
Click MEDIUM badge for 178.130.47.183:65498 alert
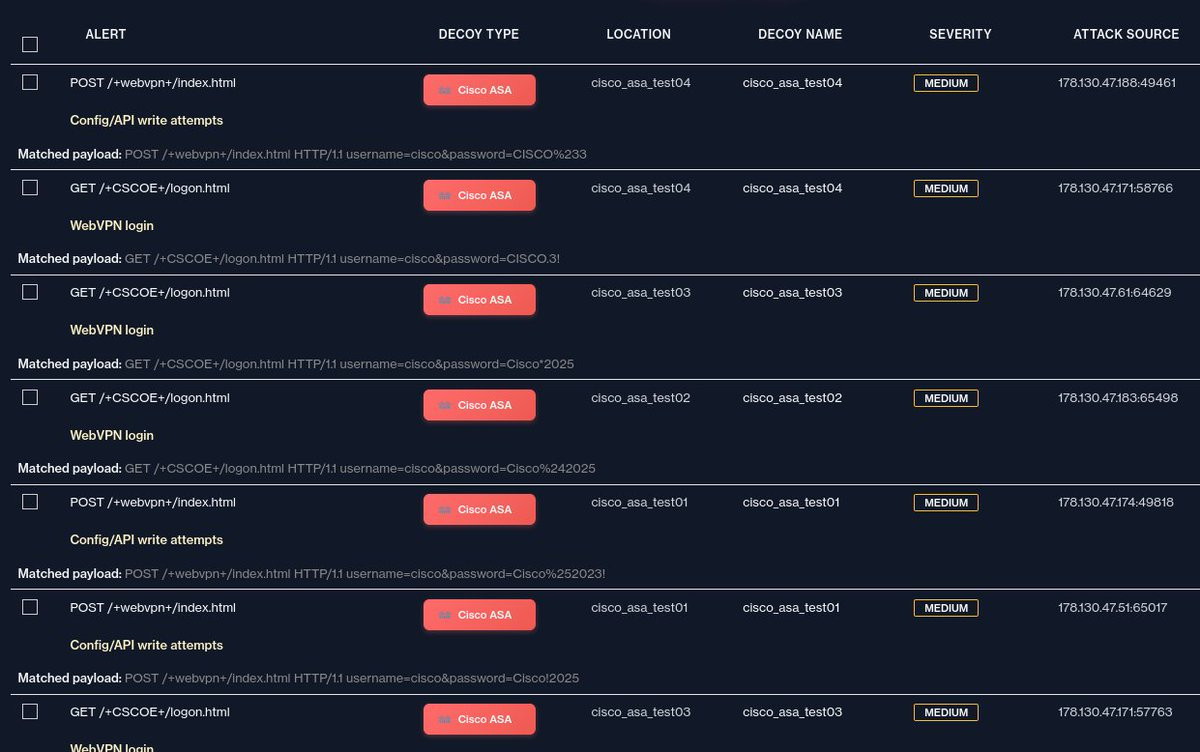pyautogui.click(x=946, y=398)
